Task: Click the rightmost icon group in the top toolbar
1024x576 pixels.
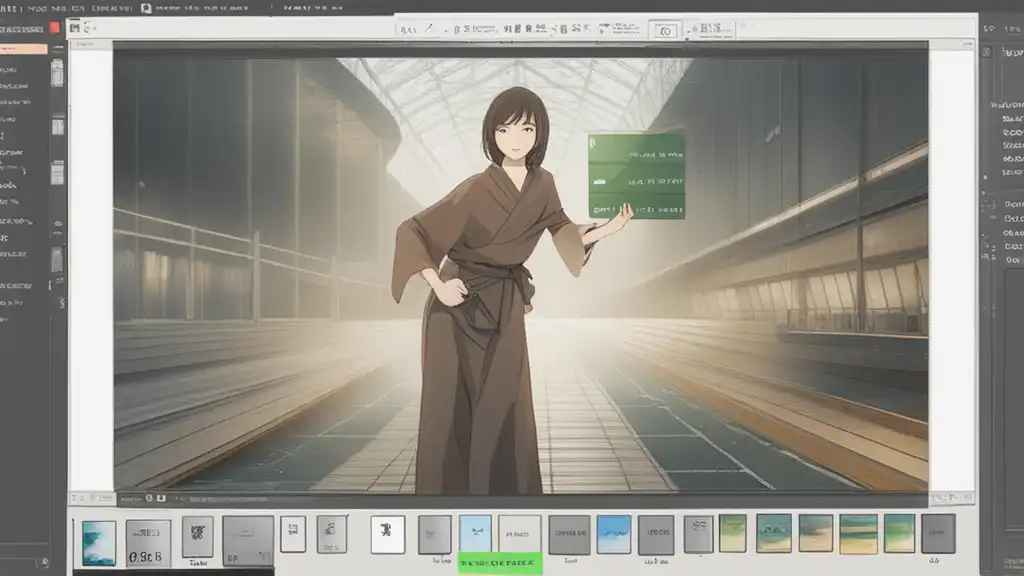Action: coord(711,30)
